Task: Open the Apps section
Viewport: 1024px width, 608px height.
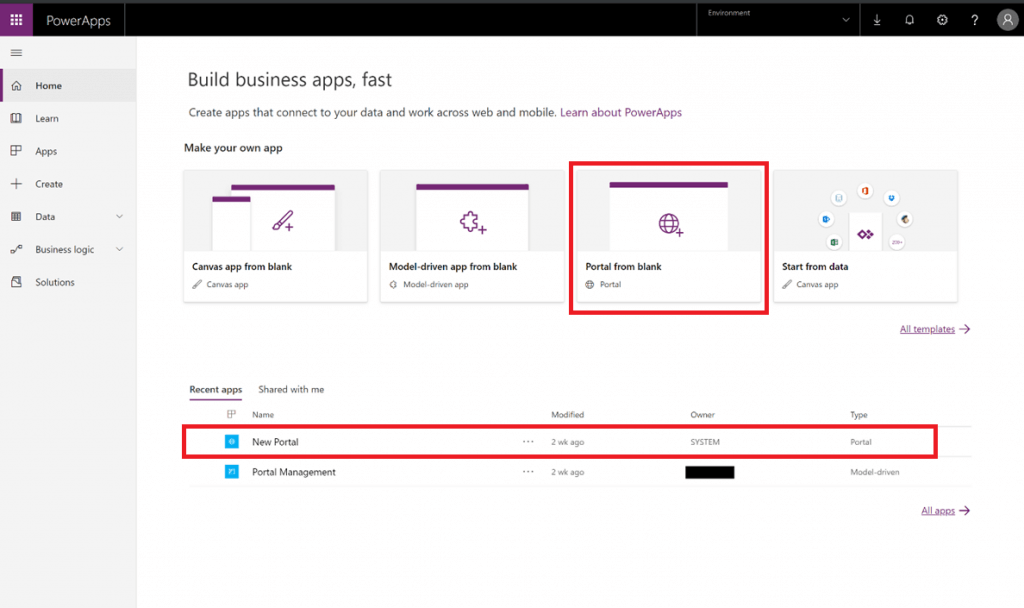Action: [x=45, y=151]
